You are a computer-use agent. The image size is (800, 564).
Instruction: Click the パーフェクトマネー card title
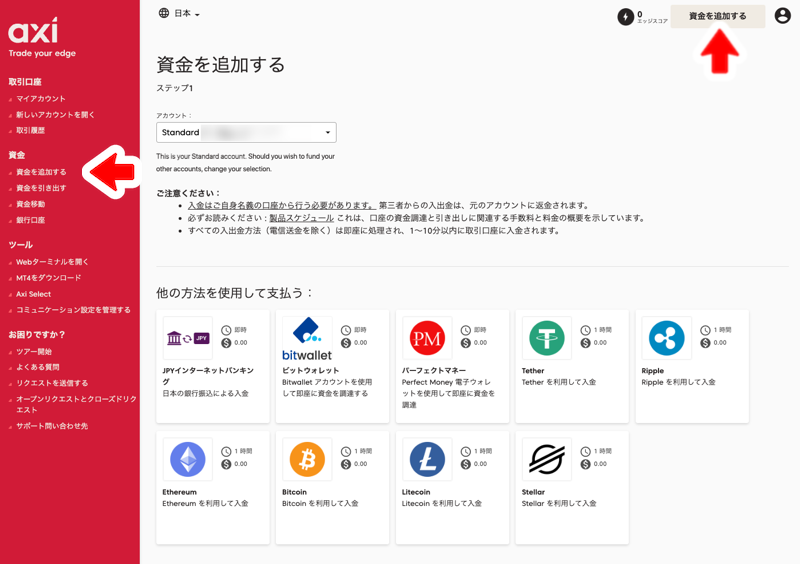[434, 371]
